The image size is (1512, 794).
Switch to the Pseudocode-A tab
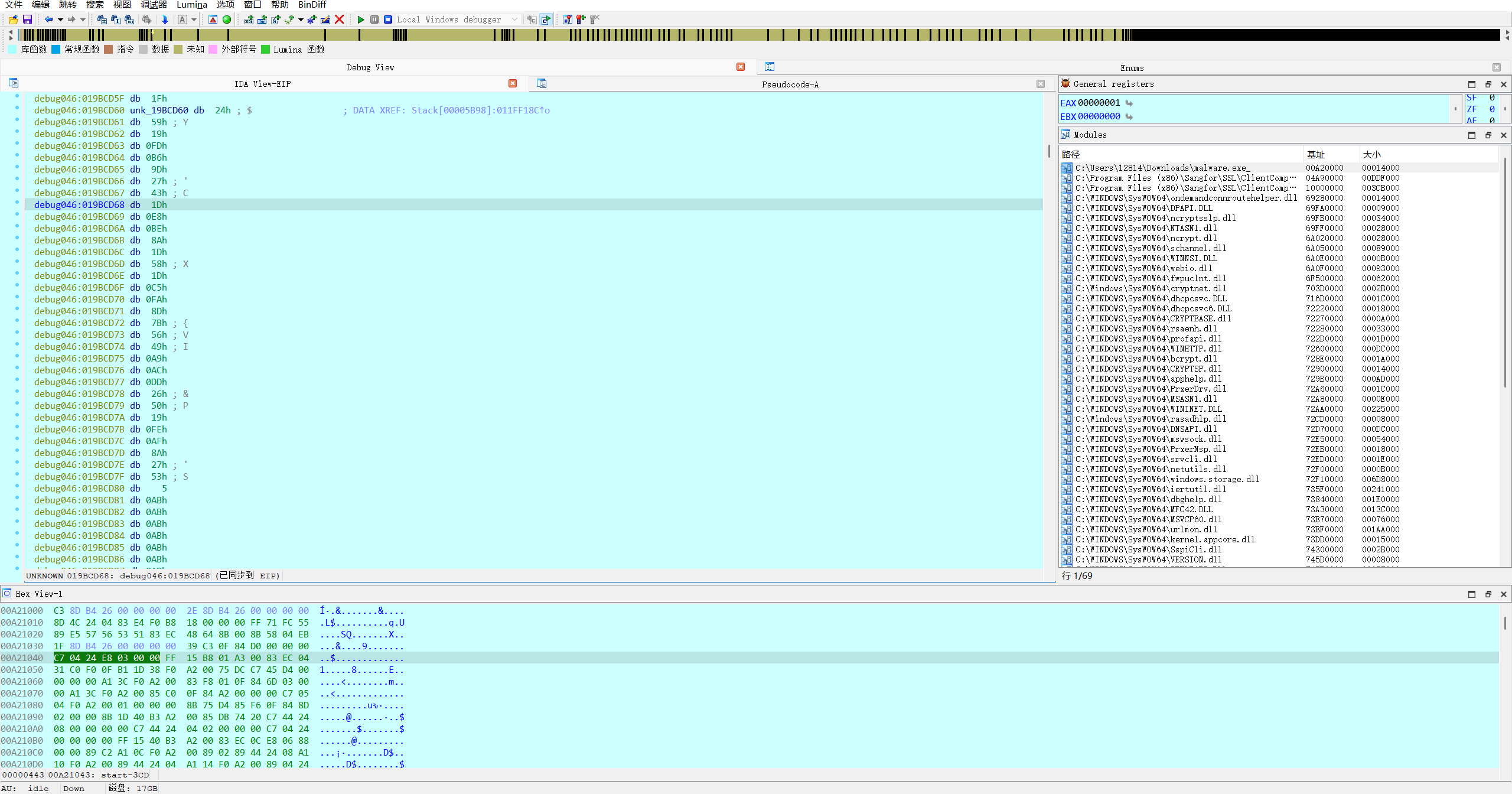790,84
